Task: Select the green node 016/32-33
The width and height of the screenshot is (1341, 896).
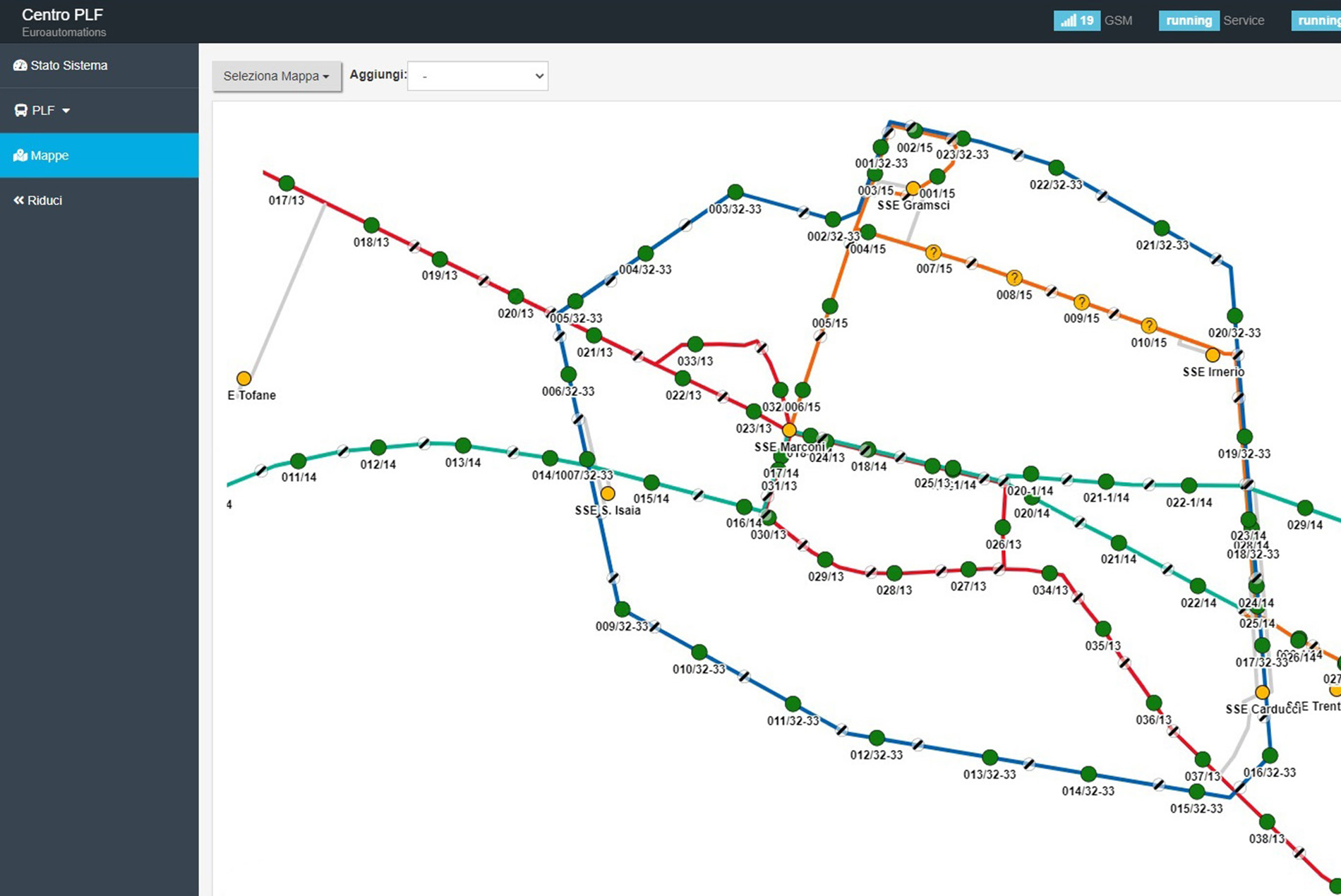Action: tap(1270, 756)
